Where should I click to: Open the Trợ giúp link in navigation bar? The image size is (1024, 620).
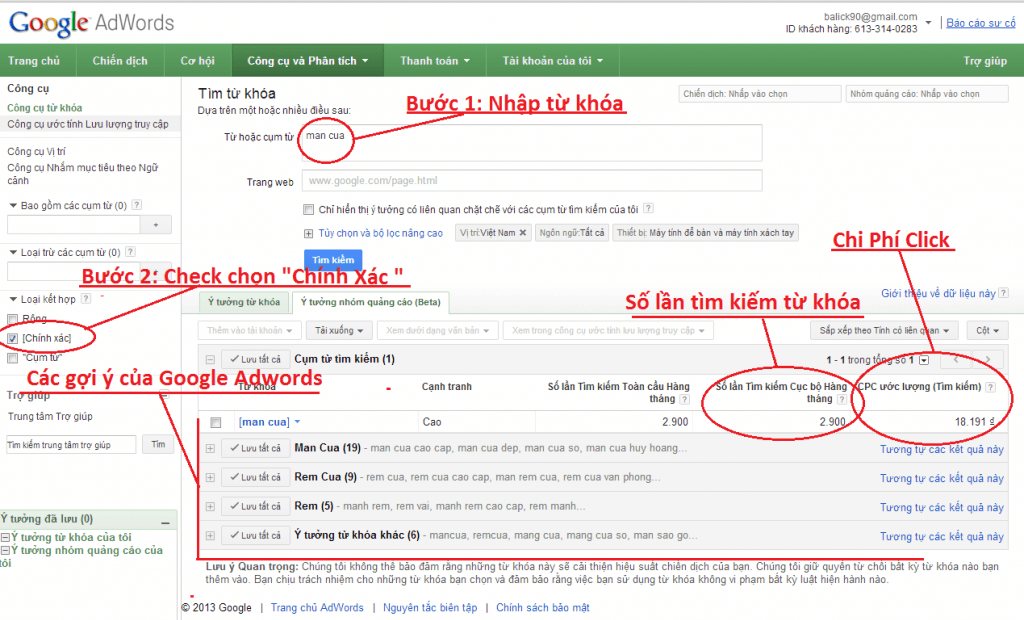click(x=985, y=61)
